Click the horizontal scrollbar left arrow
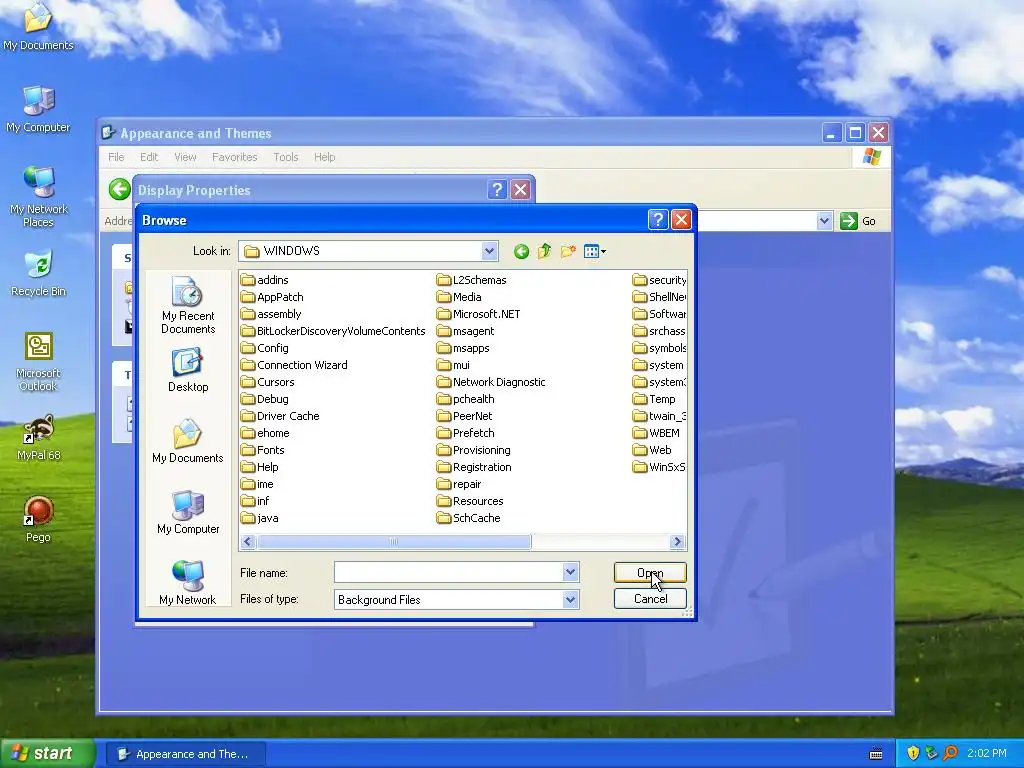 (248, 541)
